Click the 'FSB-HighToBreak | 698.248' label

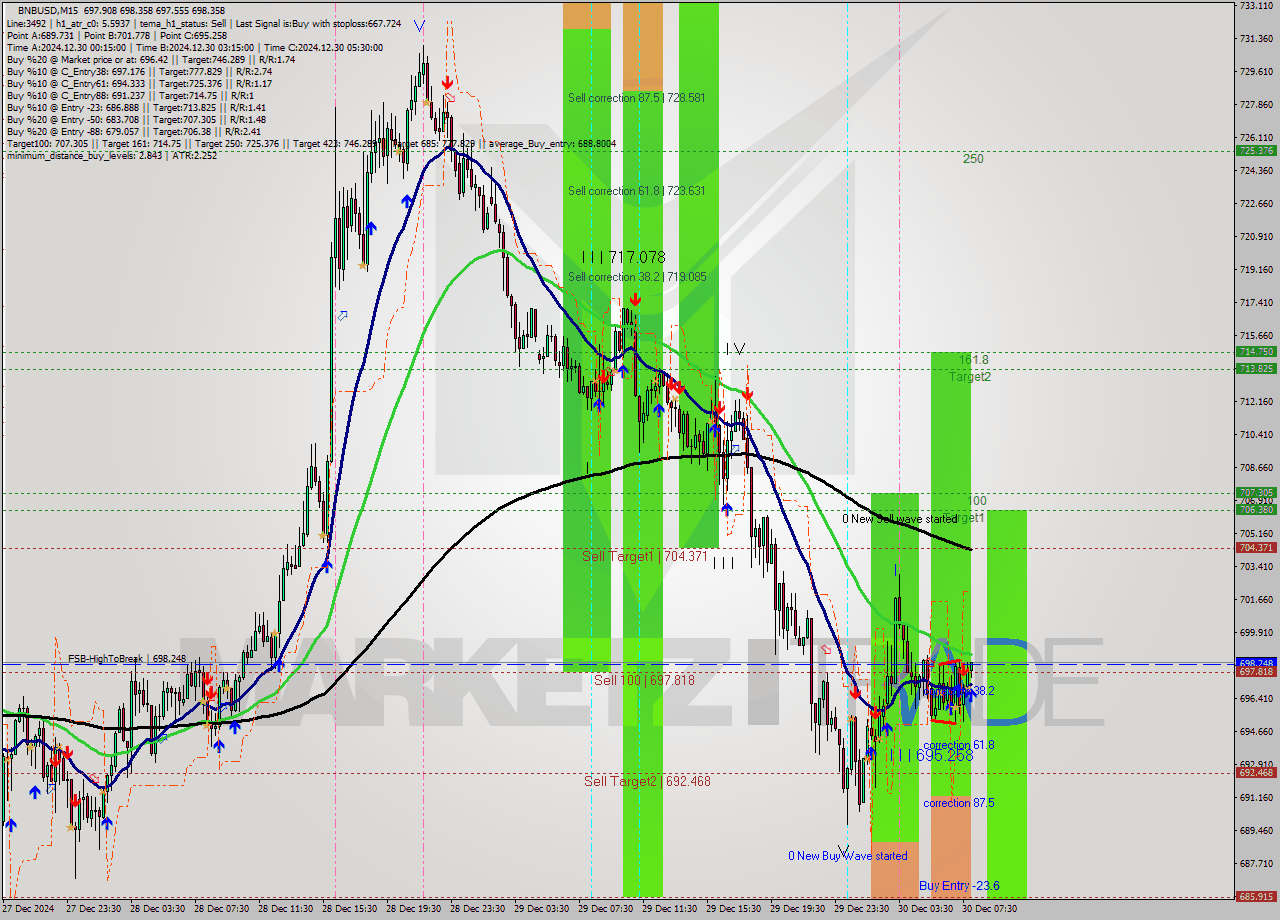point(127,659)
